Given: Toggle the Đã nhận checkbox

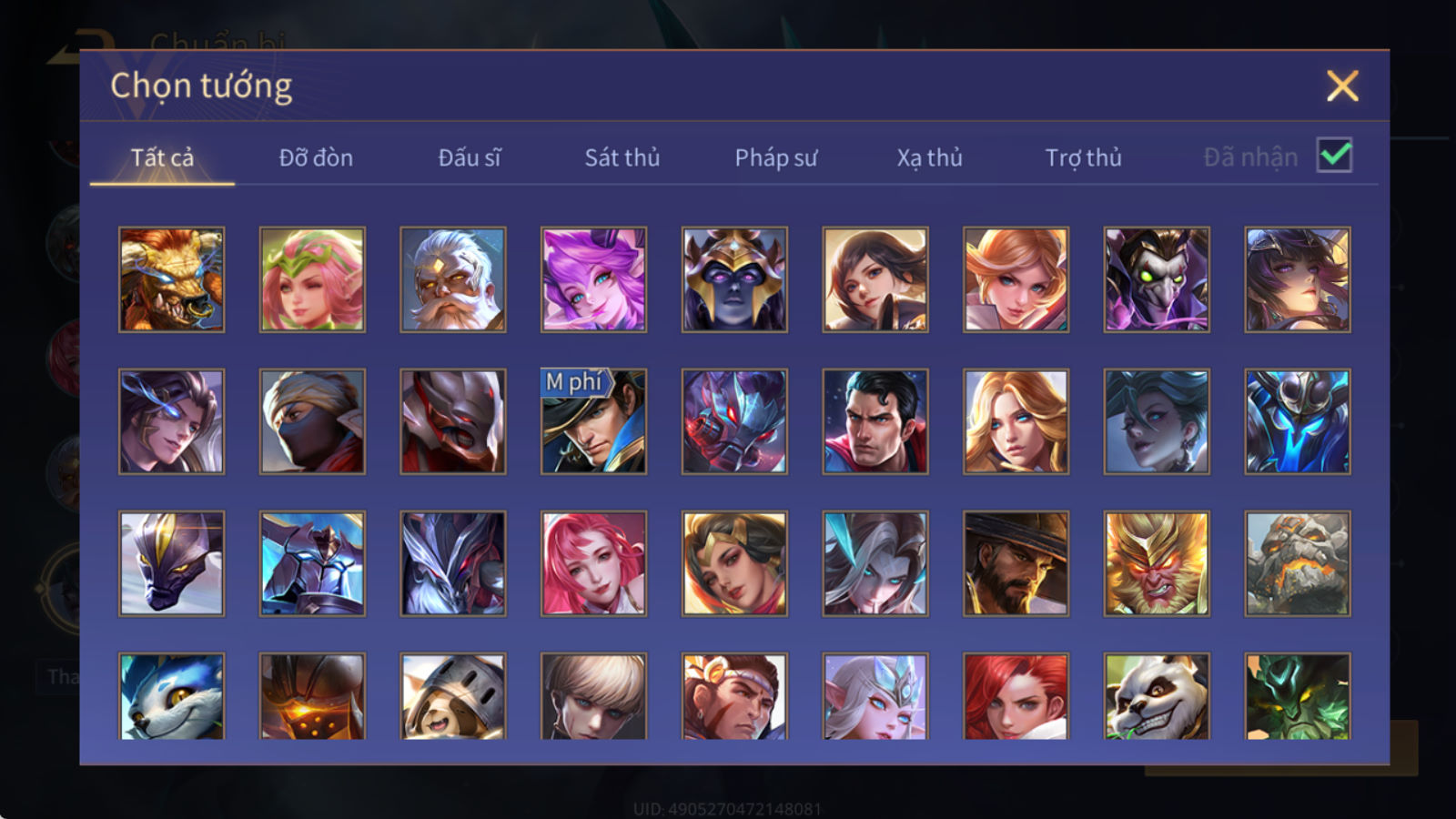Looking at the screenshot, I should click(1334, 156).
